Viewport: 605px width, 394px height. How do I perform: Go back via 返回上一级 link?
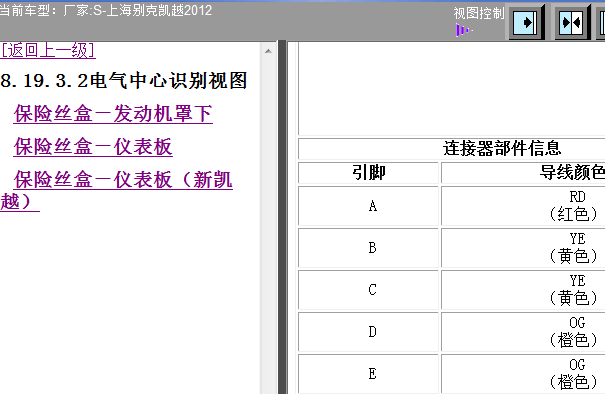(48, 50)
